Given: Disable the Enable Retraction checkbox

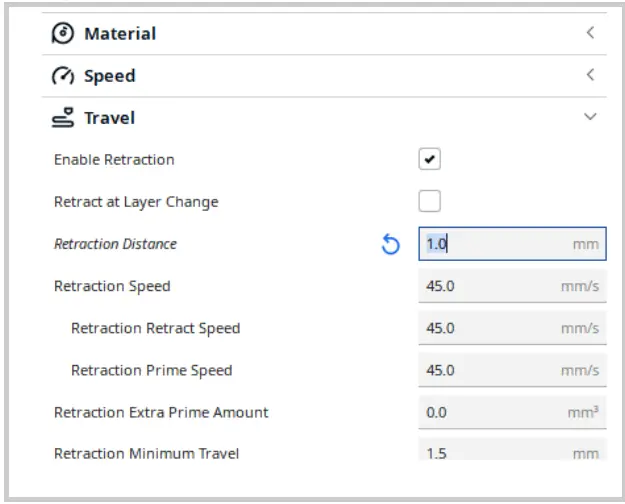Looking at the screenshot, I should [429, 160].
